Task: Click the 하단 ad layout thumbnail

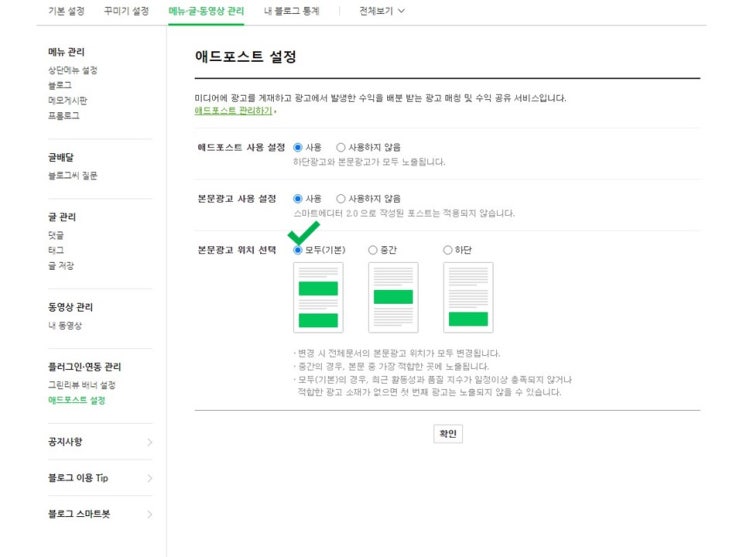Action: point(468,297)
